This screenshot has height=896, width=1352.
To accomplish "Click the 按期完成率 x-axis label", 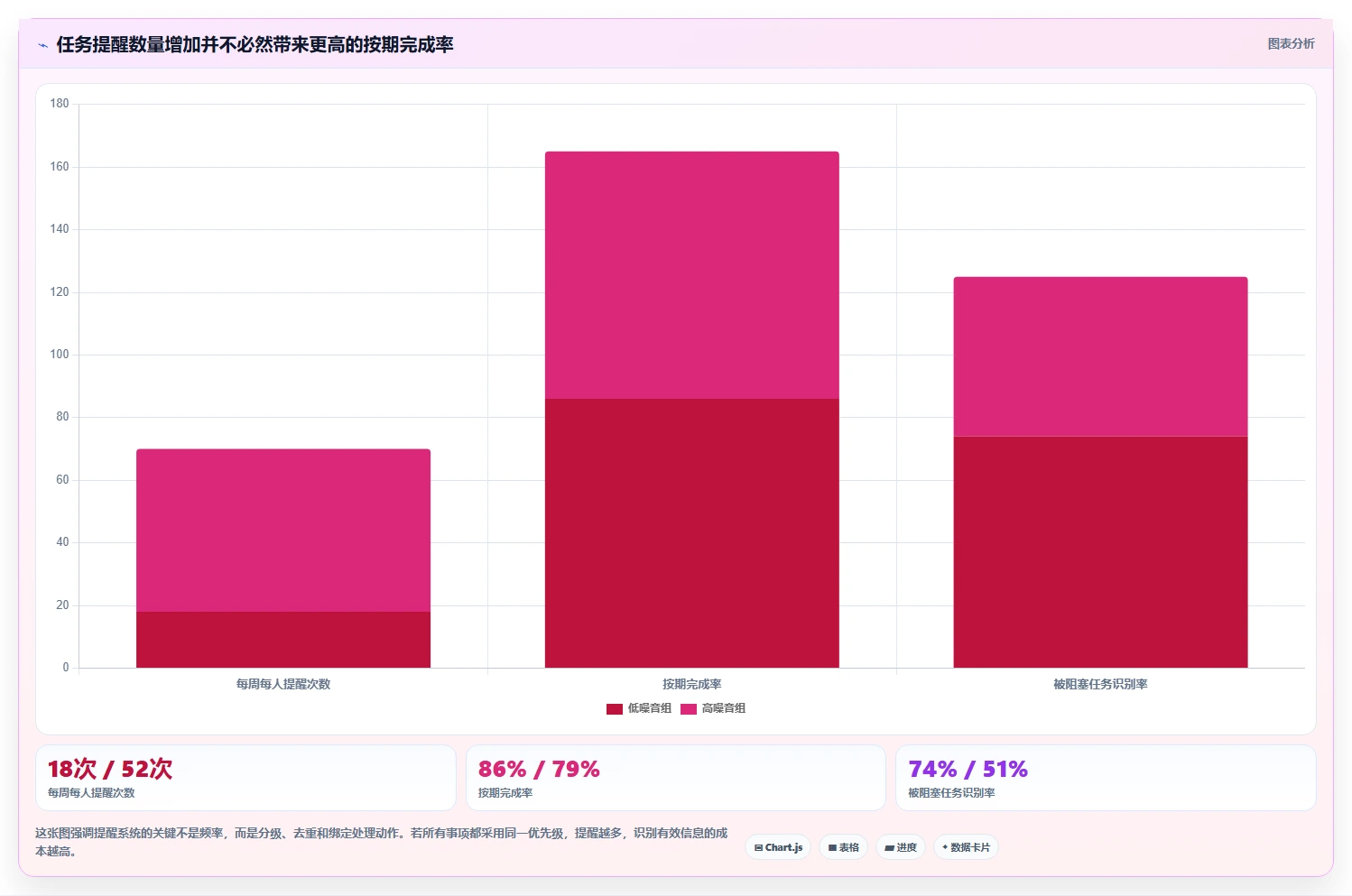I will tap(692, 684).
